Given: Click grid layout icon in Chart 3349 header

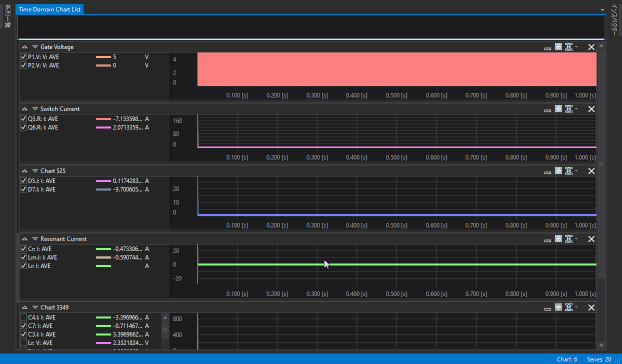Looking at the screenshot, I should click(559, 307).
